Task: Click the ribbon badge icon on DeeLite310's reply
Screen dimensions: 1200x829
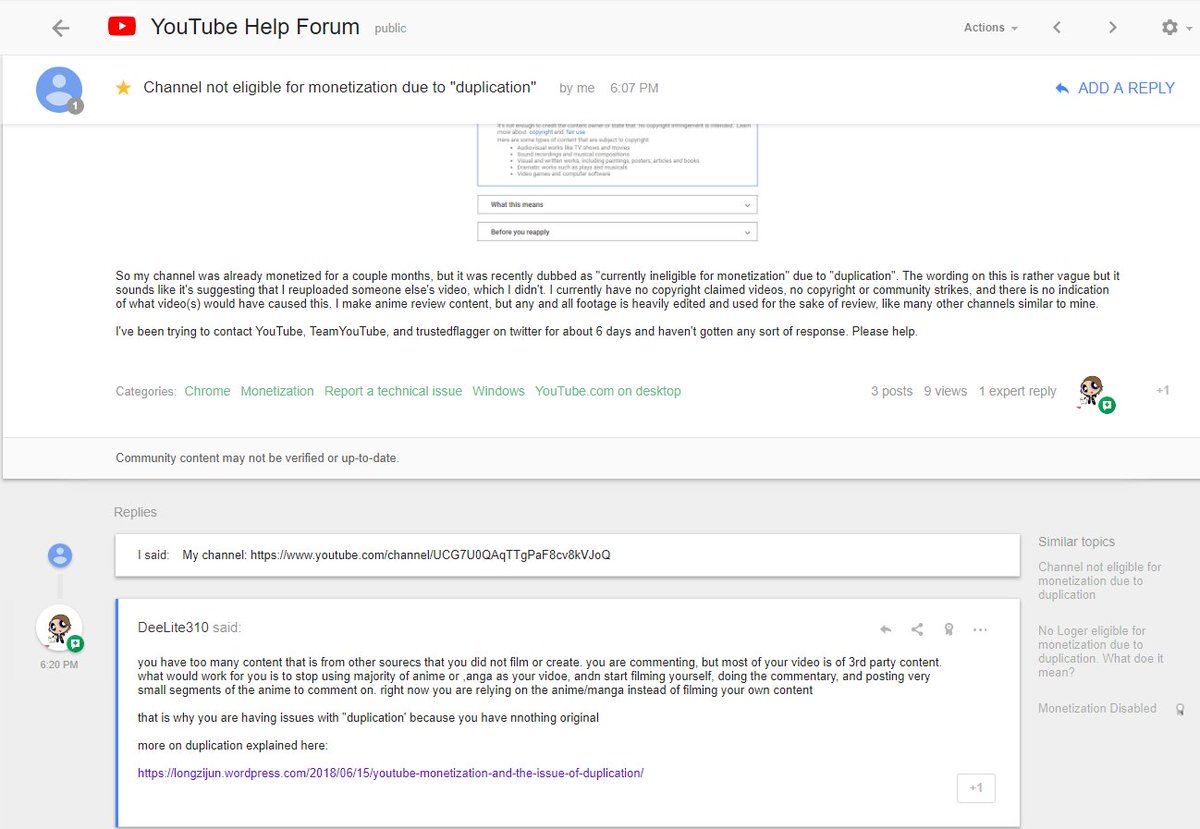Action: pyautogui.click(x=948, y=630)
